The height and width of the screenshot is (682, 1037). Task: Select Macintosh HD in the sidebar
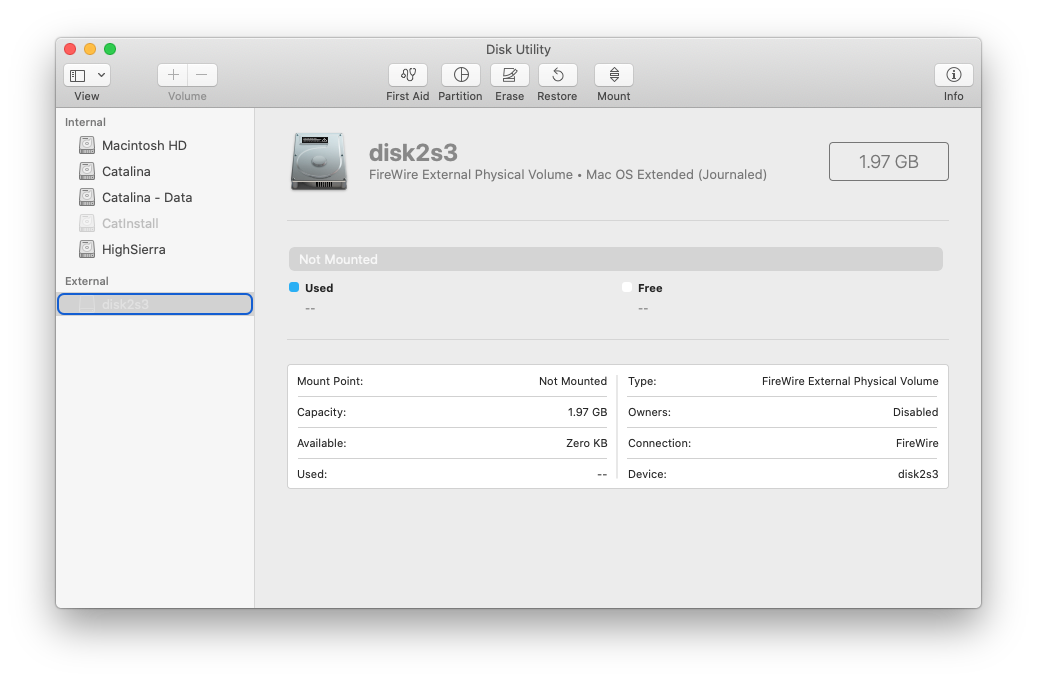155,146
